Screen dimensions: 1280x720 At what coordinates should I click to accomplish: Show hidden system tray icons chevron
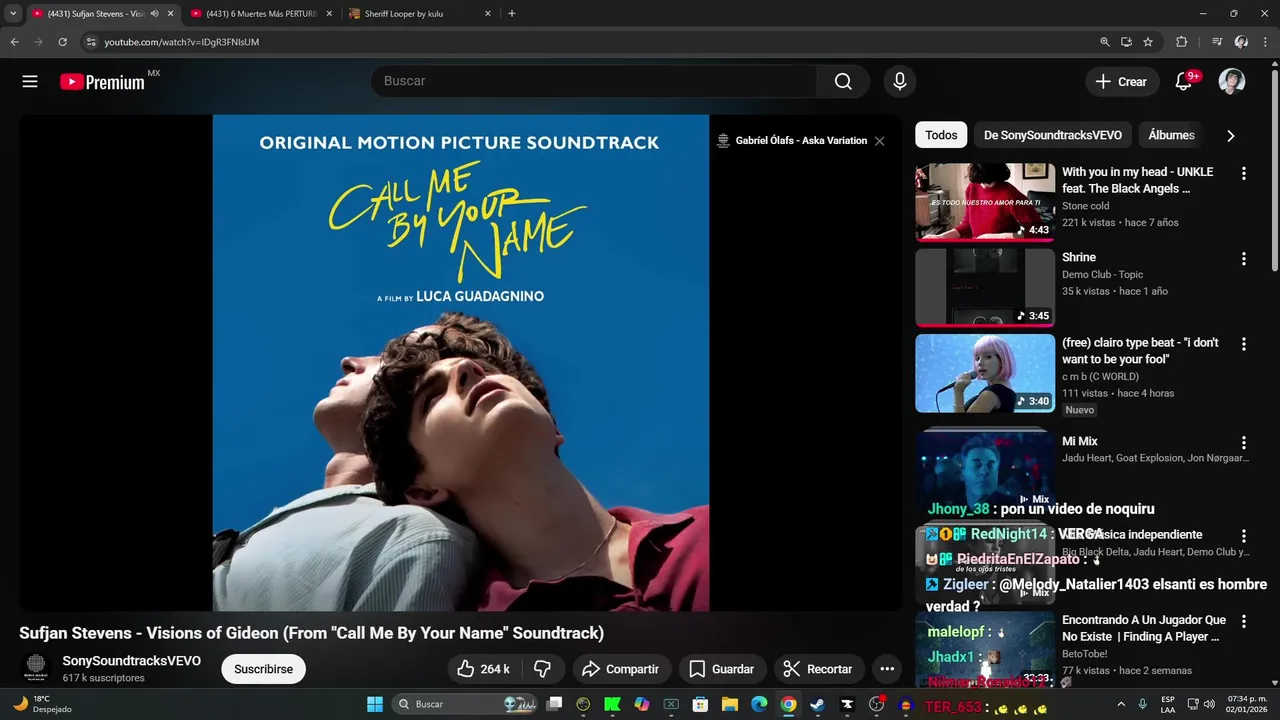1120,704
